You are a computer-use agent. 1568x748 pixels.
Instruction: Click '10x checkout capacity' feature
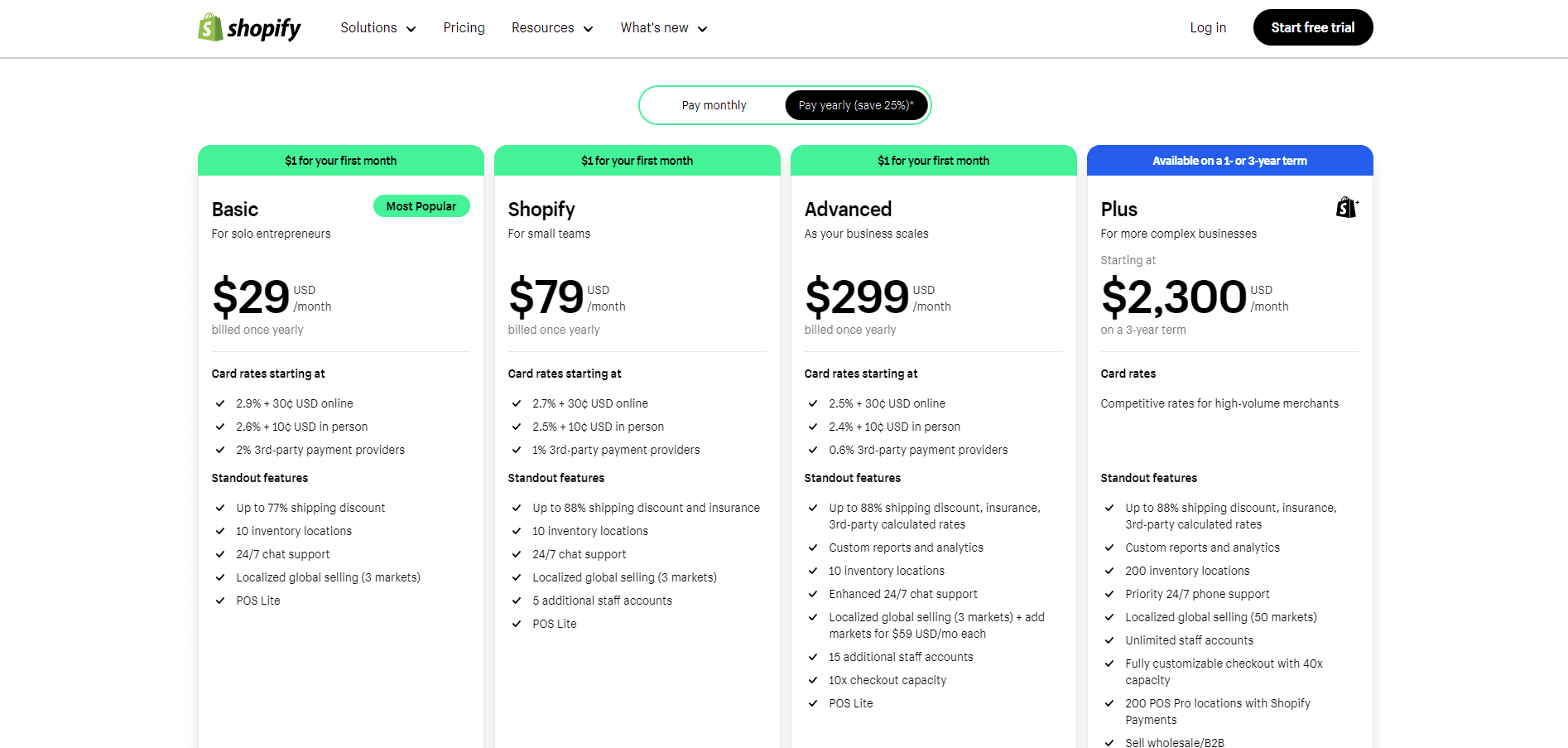(887, 680)
